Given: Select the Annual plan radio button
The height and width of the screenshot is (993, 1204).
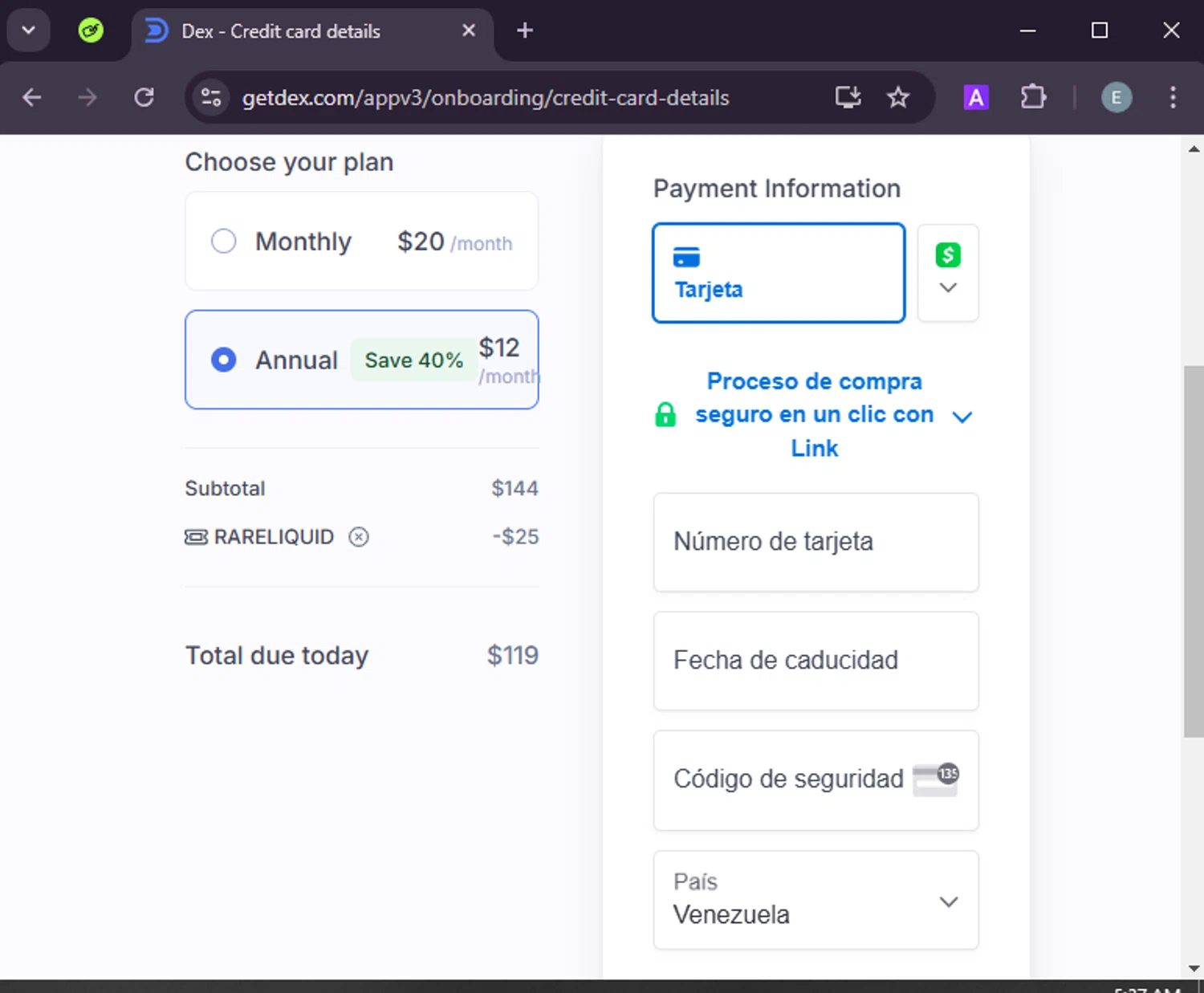Looking at the screenshot, I should point(223,360).
